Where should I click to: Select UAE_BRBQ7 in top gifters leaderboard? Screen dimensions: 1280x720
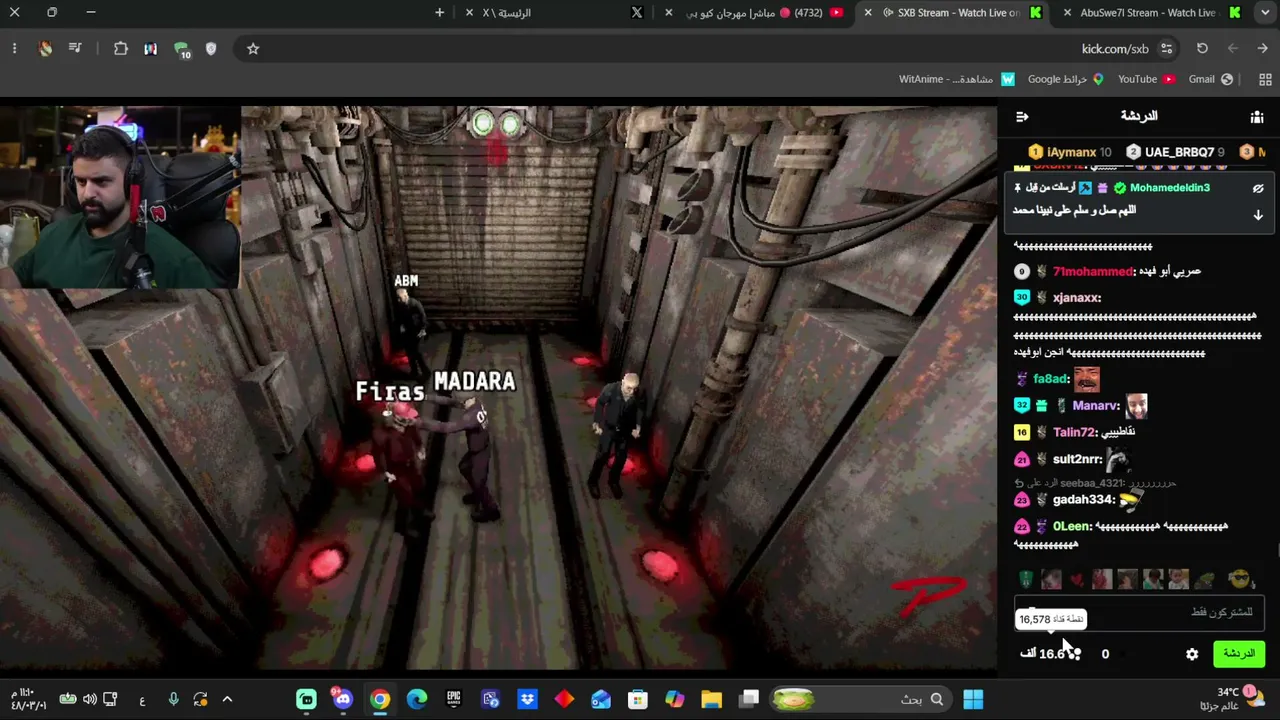[1175, 152]
